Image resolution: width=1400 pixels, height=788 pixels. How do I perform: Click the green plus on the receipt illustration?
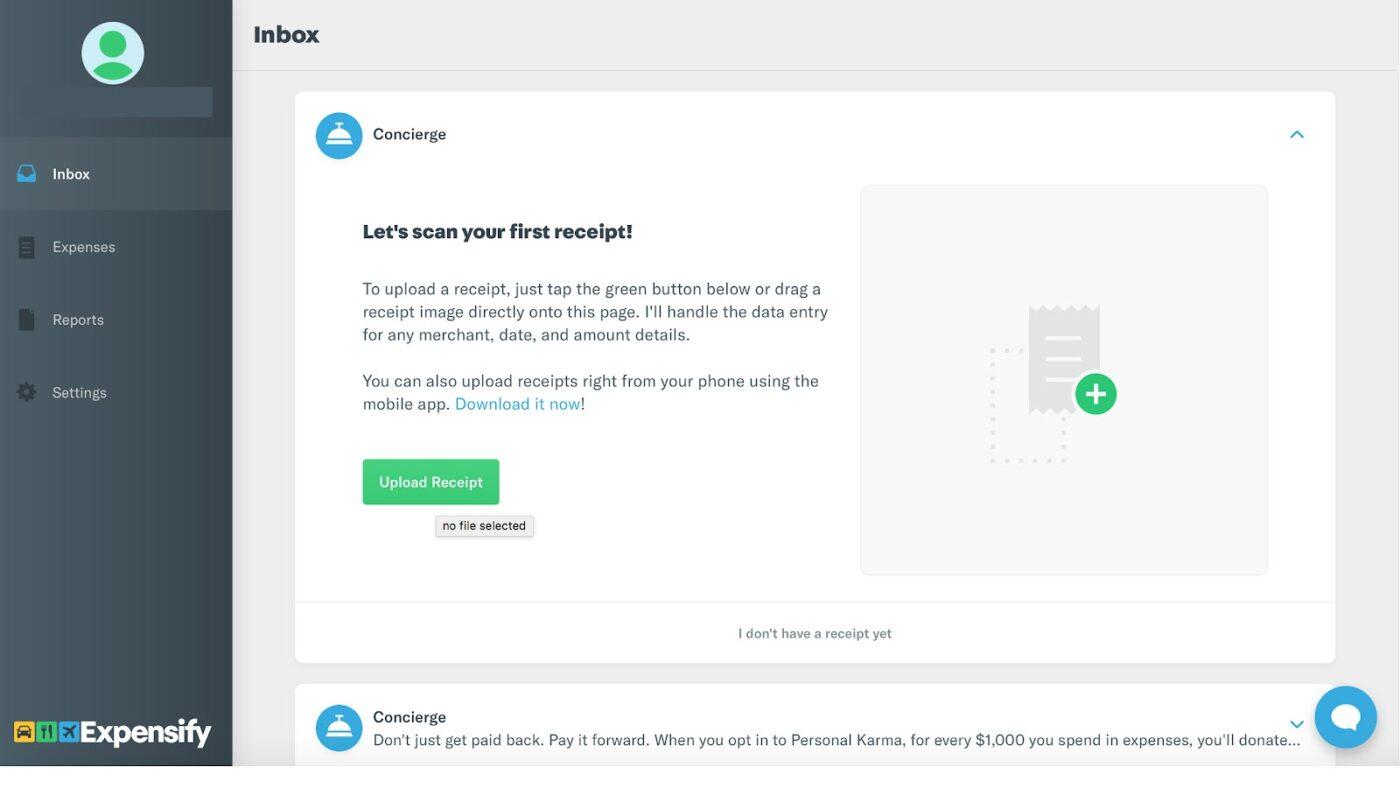1096,391
